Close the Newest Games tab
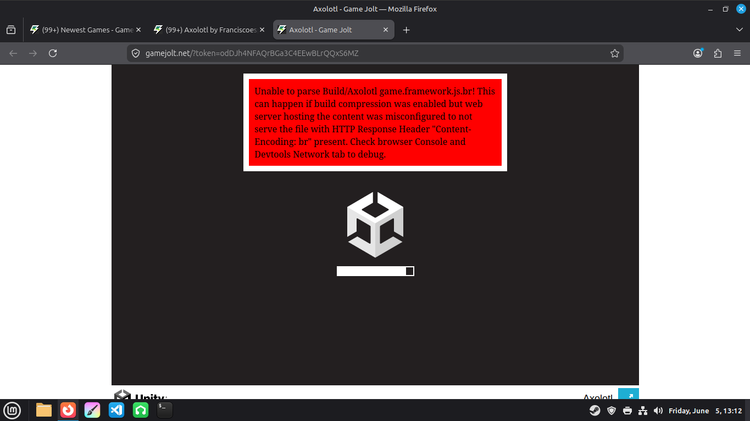Screen dimensions: 750x421 tap(138, 30)
